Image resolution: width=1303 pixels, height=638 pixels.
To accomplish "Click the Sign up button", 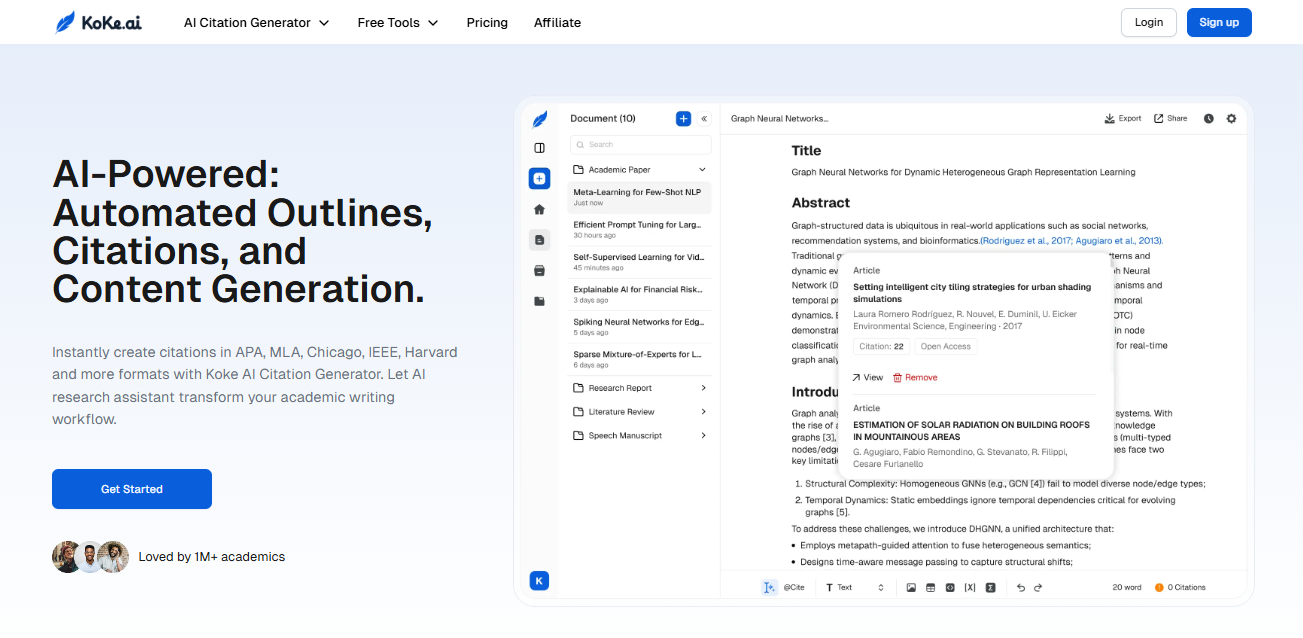I will [1219, 22].
